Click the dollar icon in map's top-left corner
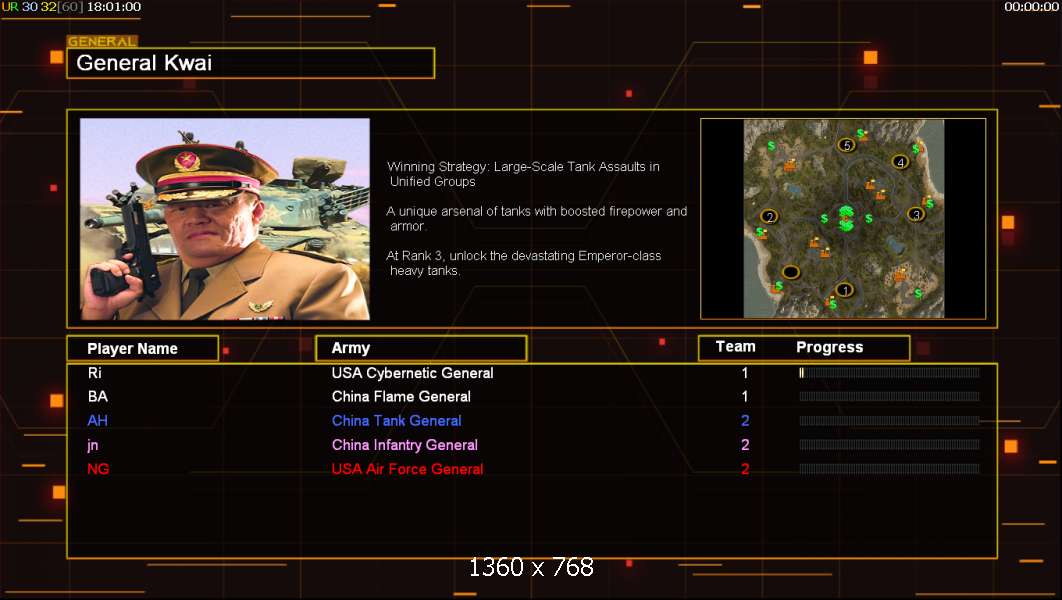The image size is (1062, 600). (771, 146)
